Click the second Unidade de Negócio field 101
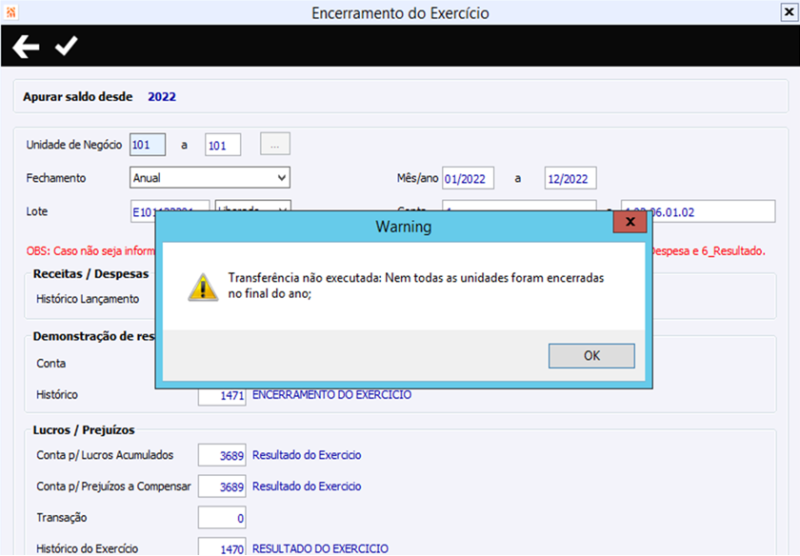 (223, 145)
